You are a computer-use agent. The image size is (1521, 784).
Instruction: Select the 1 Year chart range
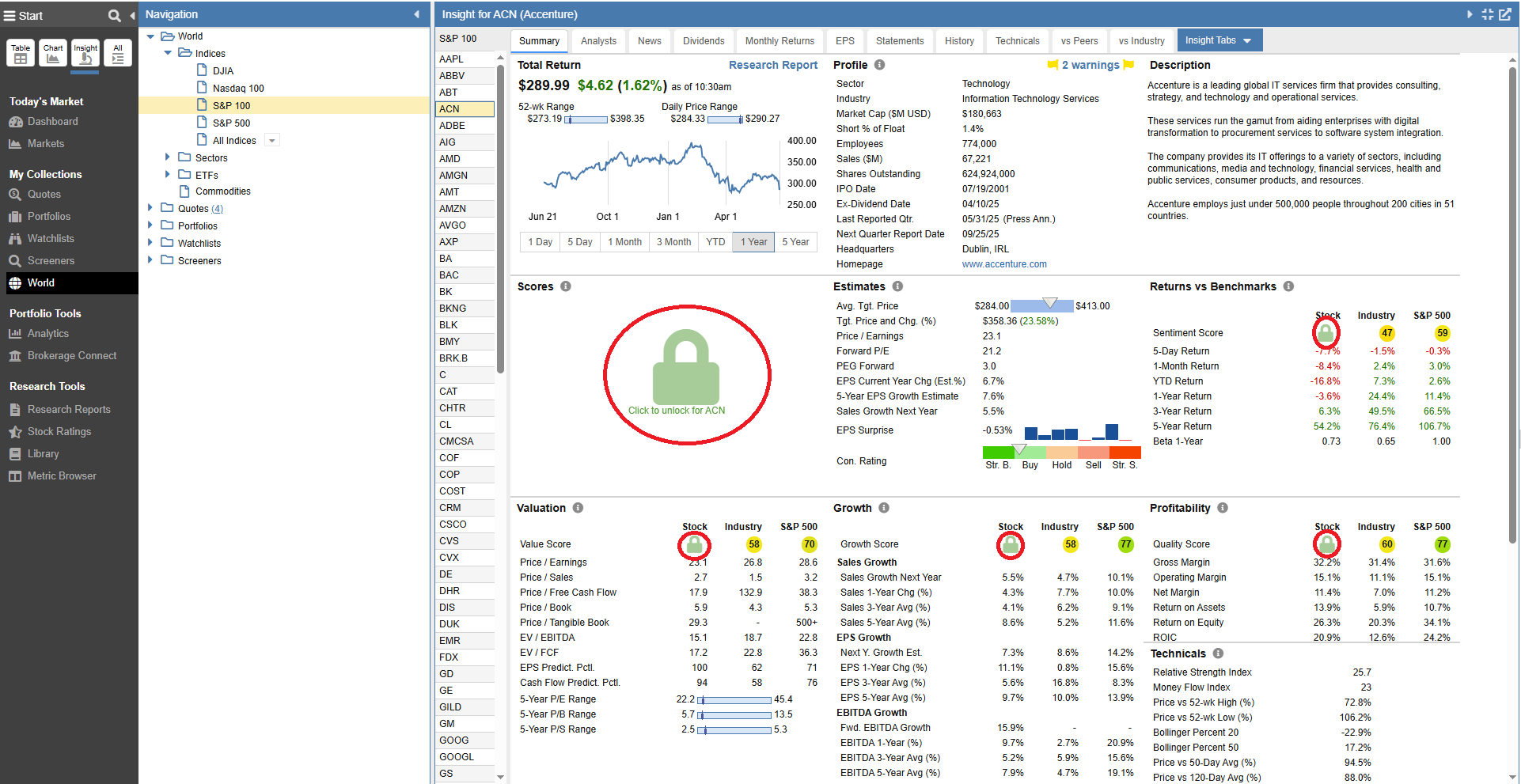[753, 242]
